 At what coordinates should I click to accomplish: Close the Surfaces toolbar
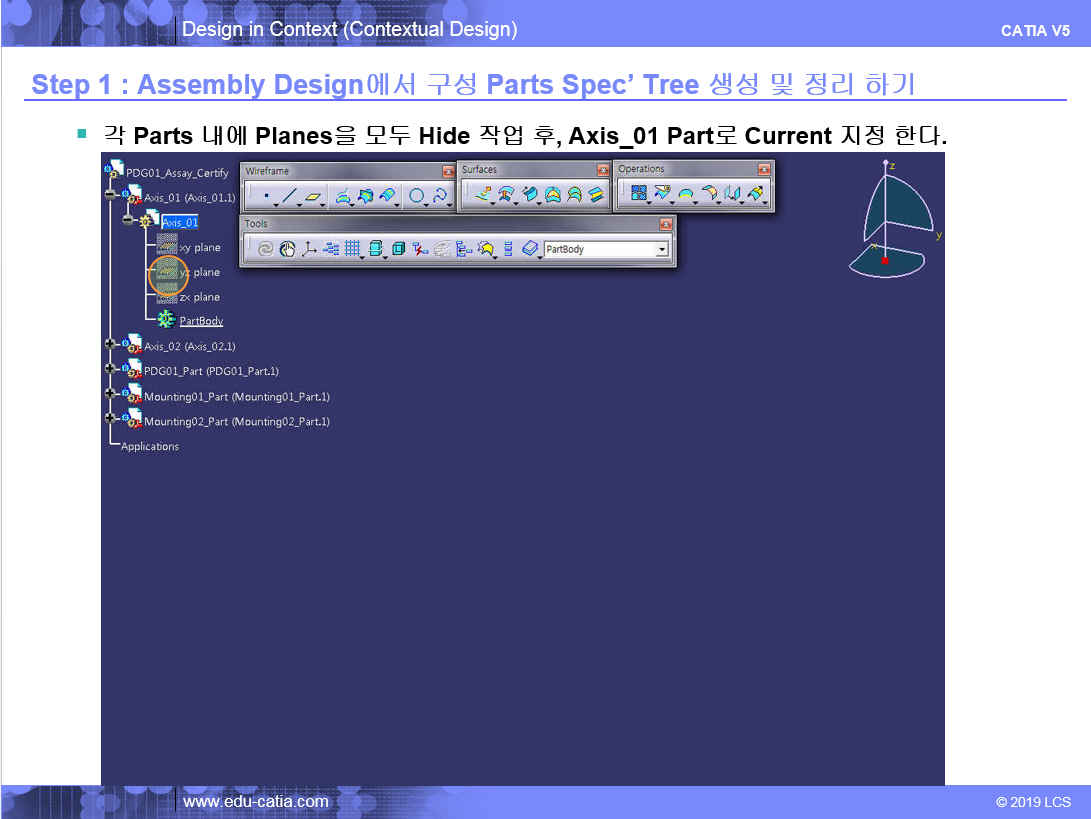(602, 170)
